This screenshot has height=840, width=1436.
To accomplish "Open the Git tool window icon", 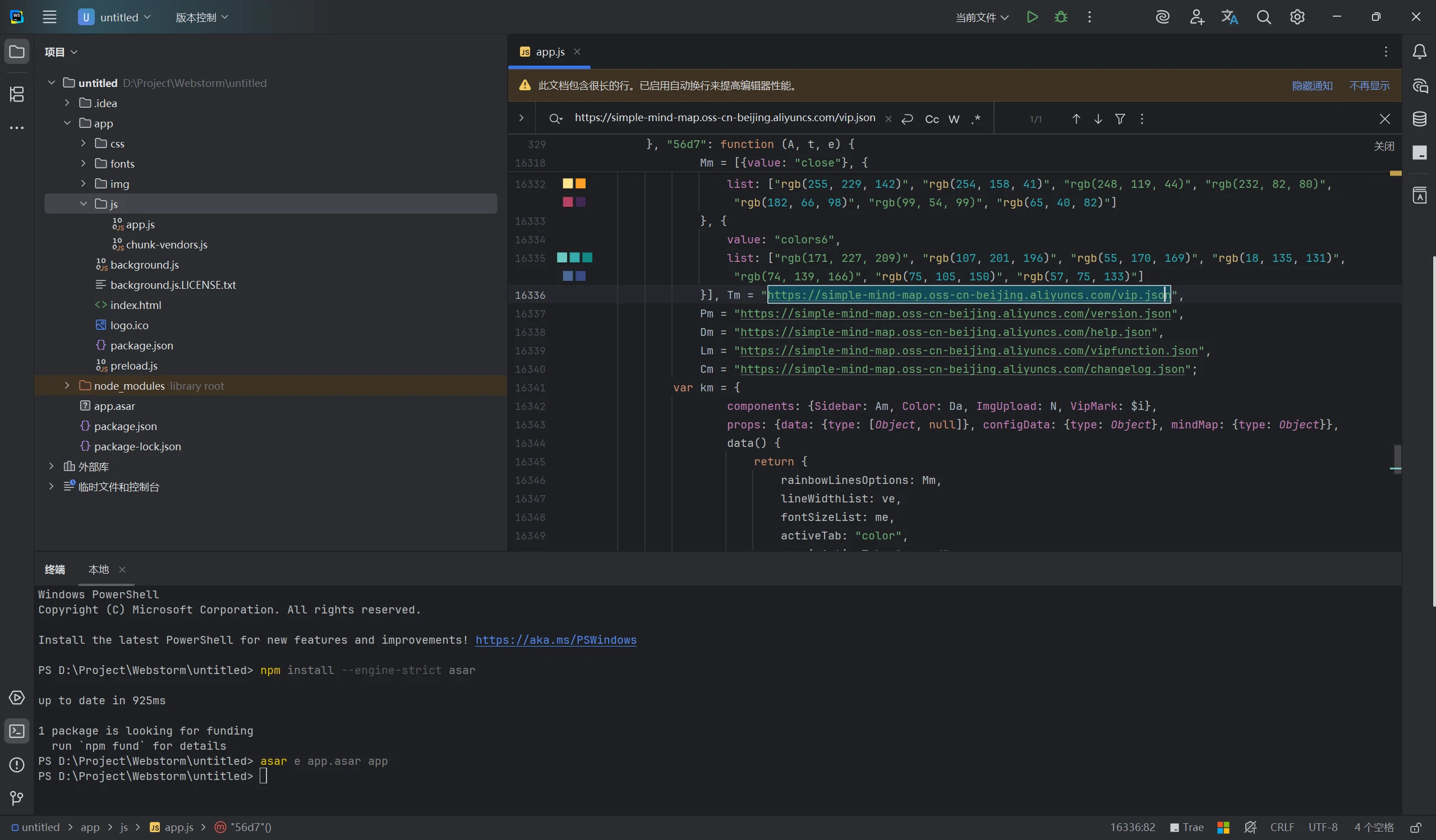I will [16, 799].
